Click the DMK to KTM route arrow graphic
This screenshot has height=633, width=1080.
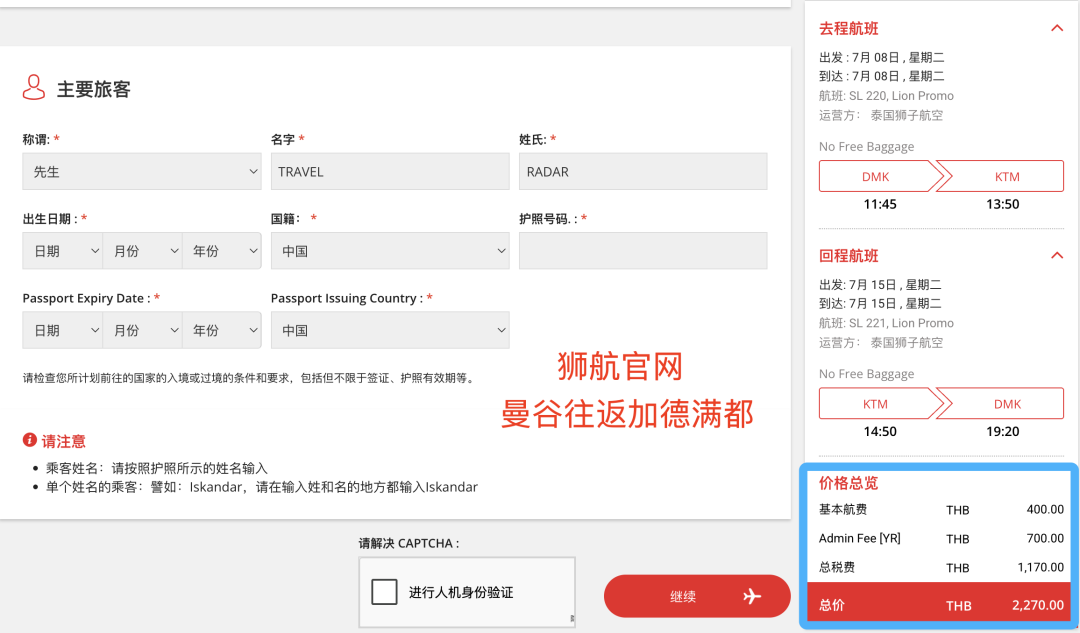tap(940, 176)
